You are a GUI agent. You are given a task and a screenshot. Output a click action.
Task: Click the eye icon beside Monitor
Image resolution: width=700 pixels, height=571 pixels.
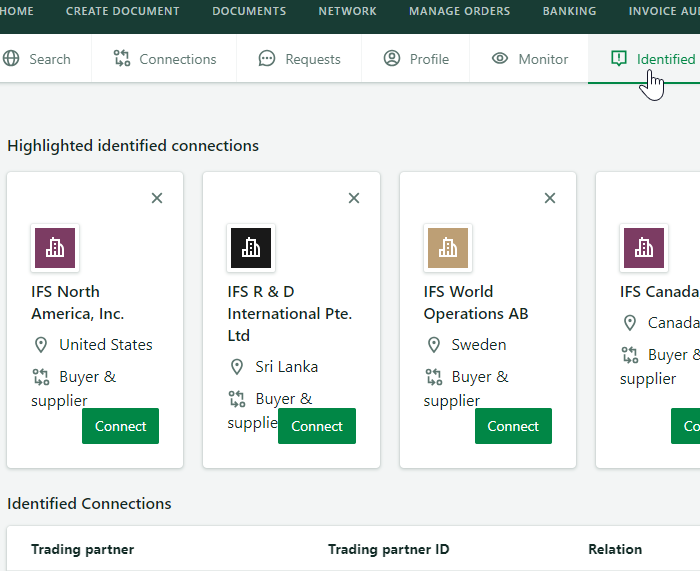pos(500,58)
